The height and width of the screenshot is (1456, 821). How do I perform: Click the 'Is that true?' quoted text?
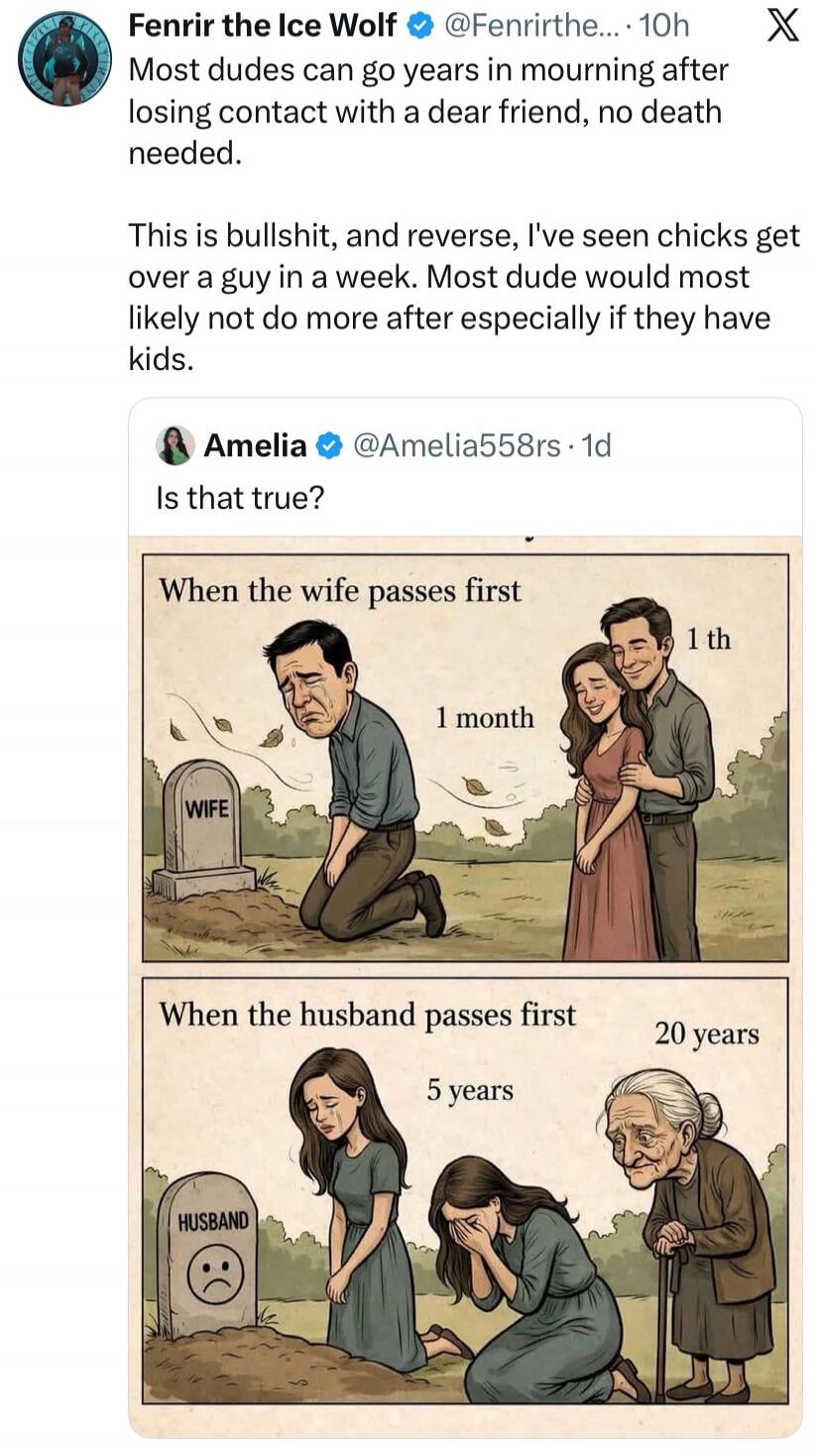pos(240,497)
